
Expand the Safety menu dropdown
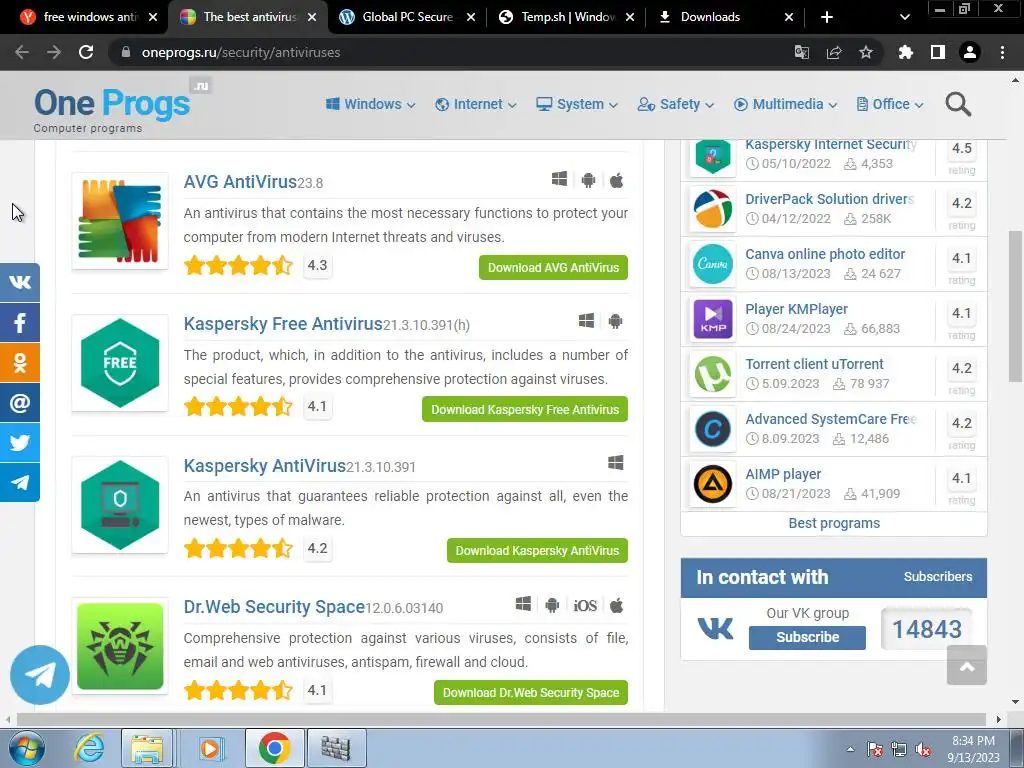click(676, 104)
